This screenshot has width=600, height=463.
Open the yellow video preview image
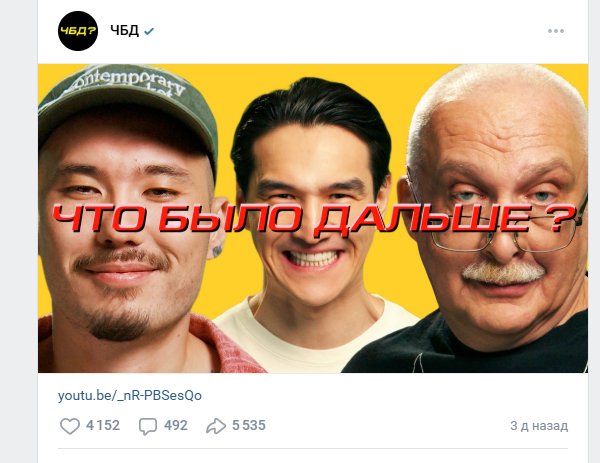[313, 218]
